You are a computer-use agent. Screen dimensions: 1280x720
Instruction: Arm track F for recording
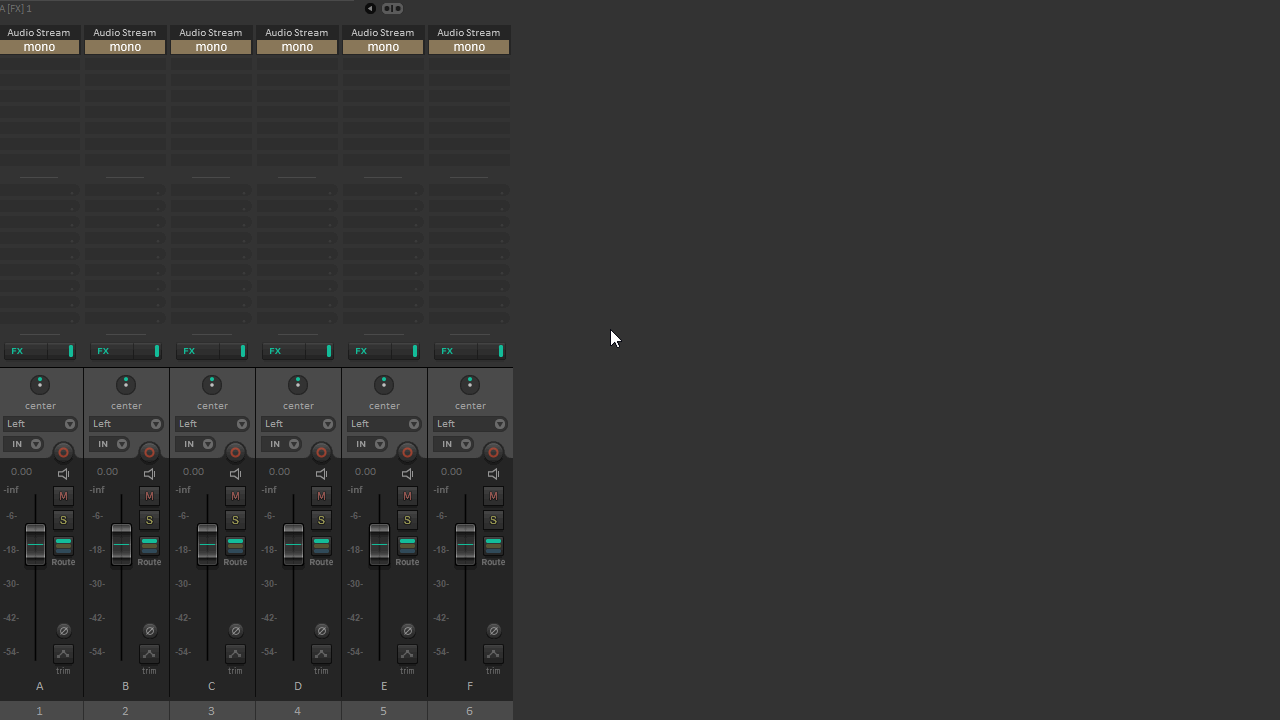coord(493,452)
